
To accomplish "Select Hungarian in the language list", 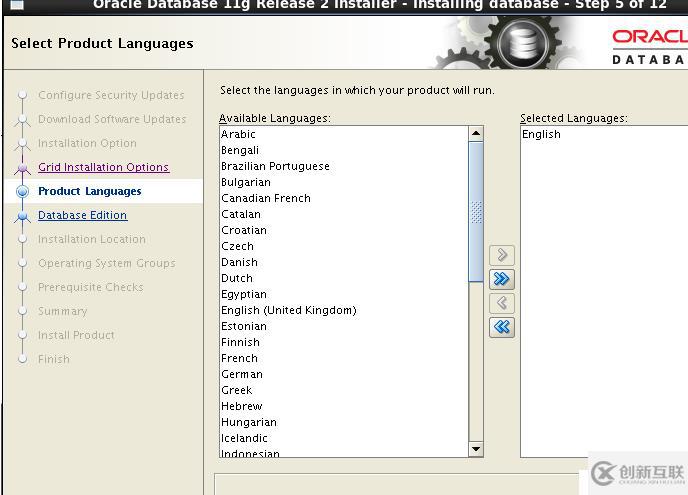I will pos(249,422).
